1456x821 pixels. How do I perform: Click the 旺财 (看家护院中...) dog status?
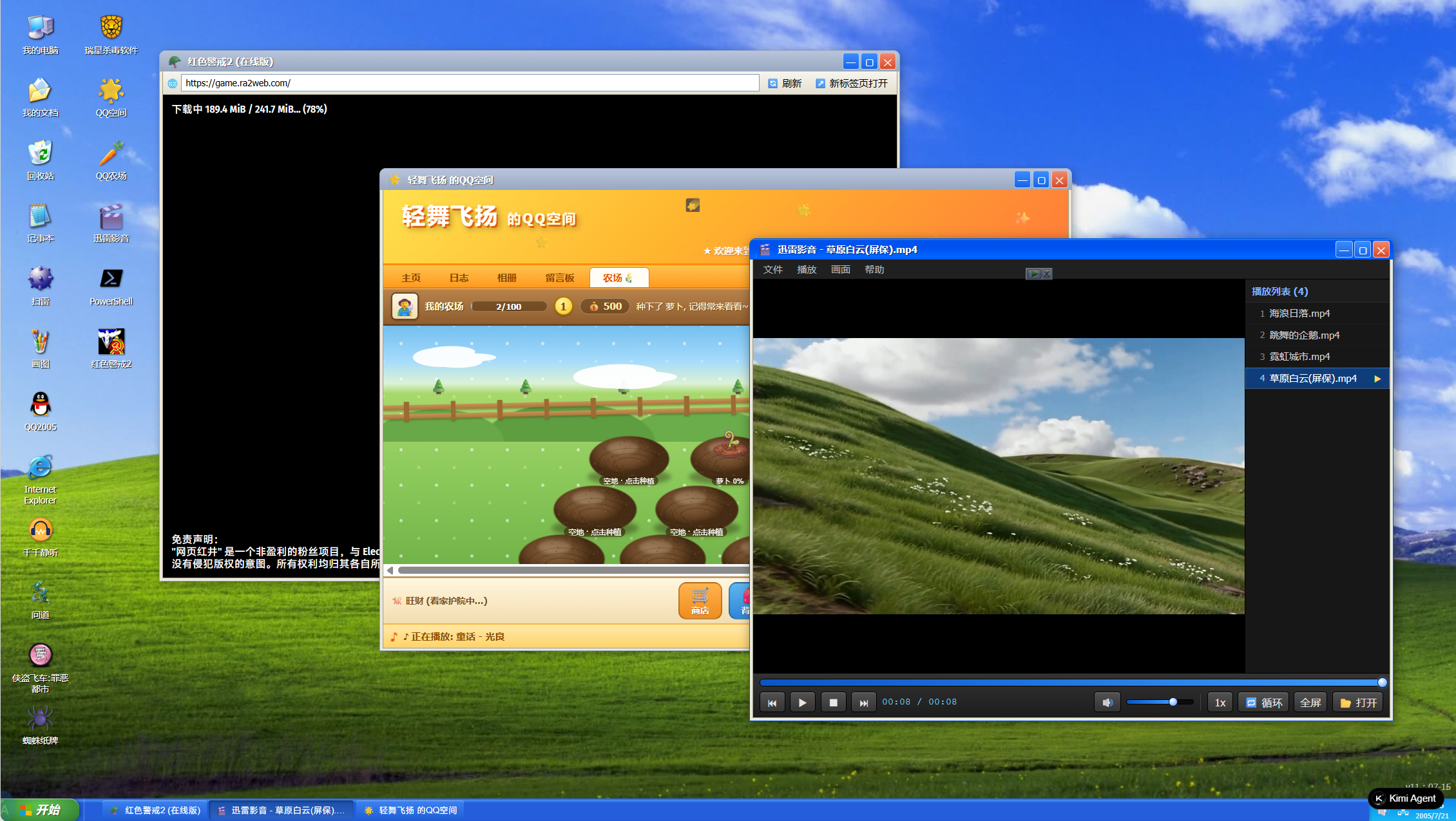(440, 601)
